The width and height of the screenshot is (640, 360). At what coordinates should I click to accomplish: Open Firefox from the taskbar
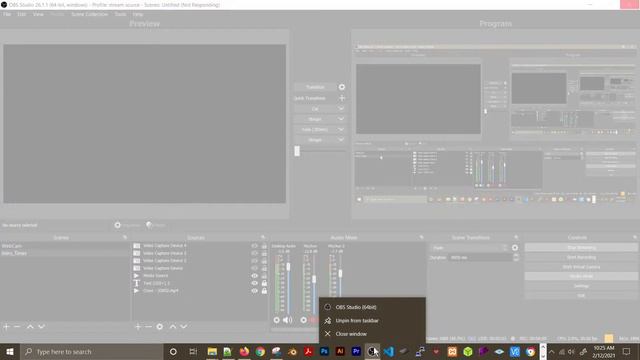(244, 351)
